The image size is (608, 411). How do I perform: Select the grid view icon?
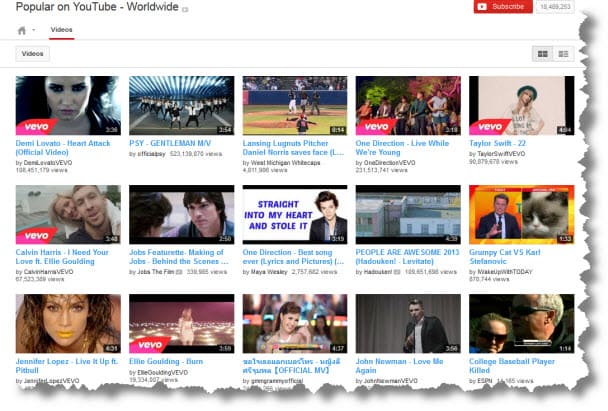[x=542, y=54]
